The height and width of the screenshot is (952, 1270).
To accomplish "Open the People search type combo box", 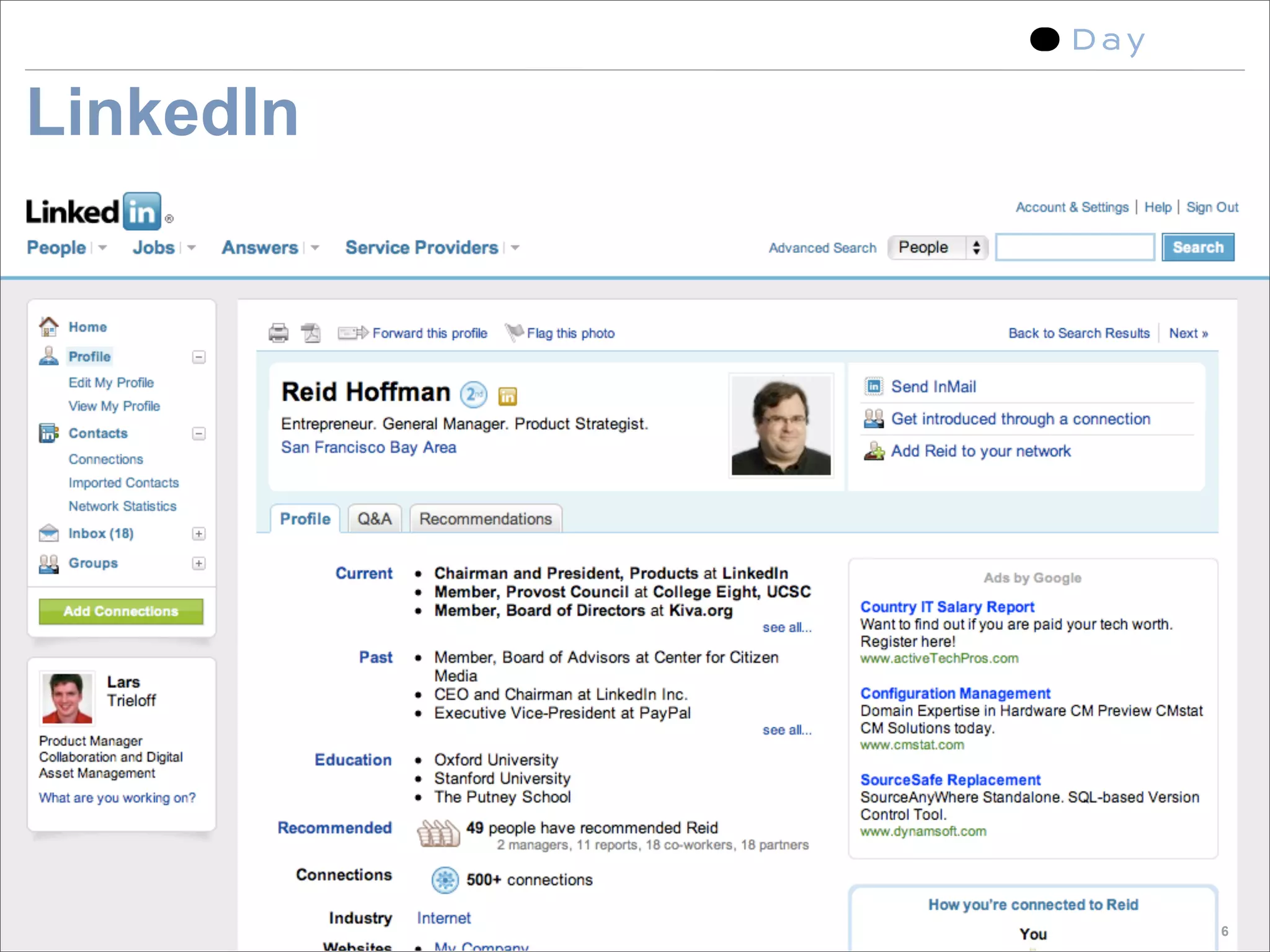I will click(938, 247).
